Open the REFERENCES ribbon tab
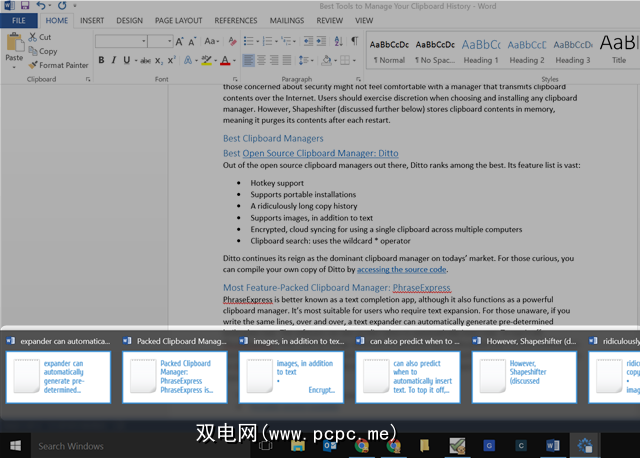This screenshot has height=458, width=640. tap(235, 20)
